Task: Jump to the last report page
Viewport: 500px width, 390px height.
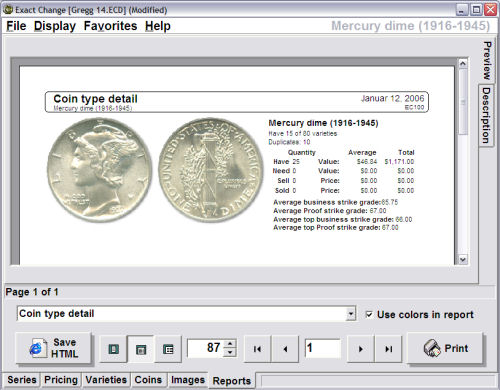Action: tap(388, 349)
